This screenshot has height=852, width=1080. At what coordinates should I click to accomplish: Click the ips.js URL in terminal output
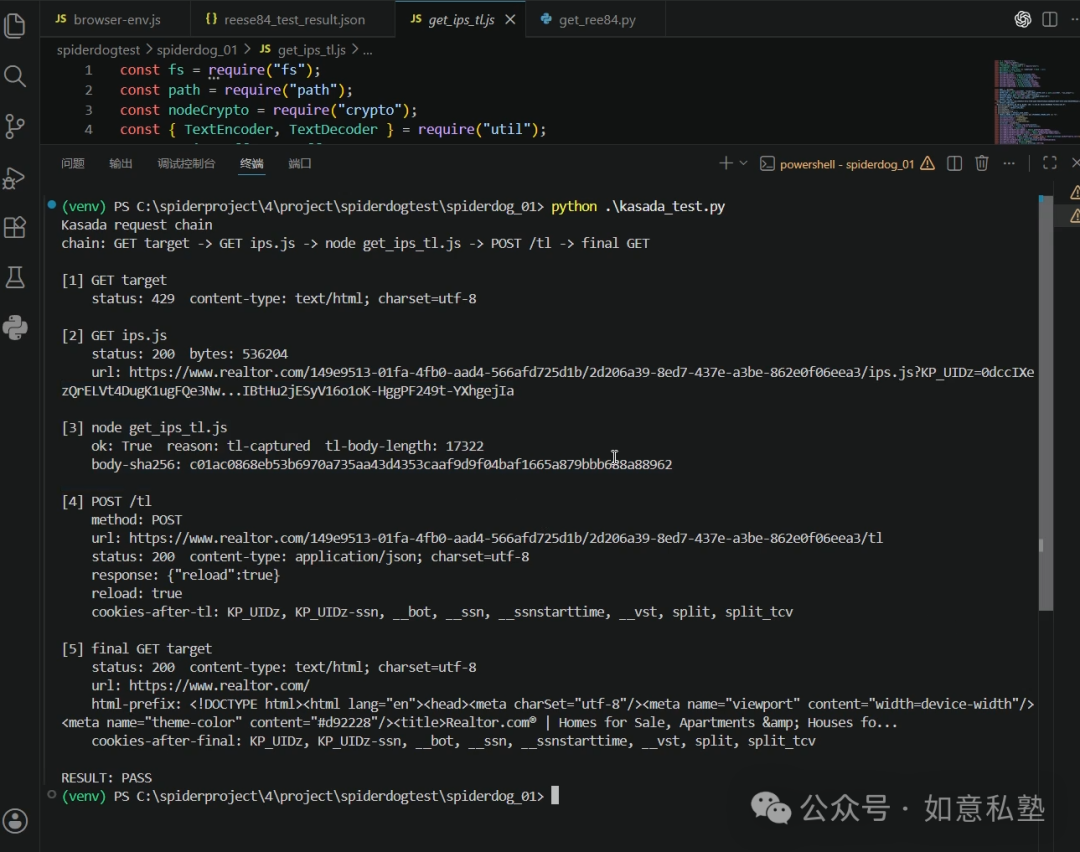pos(548,382)
